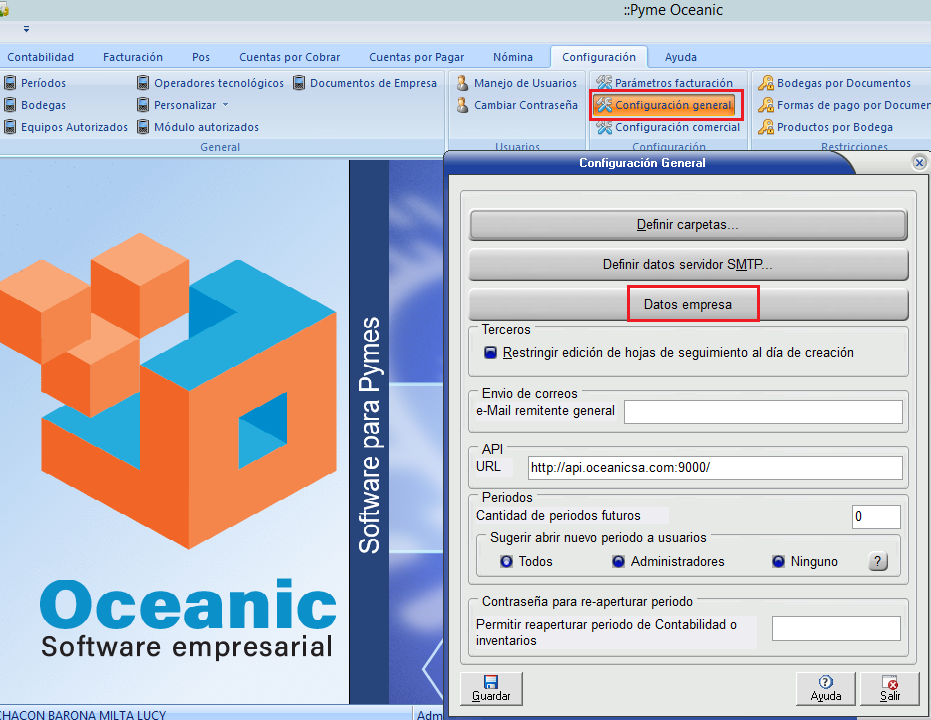Expand the quick access toolbar arrow
Screen dimensions: 931x720
pyautogui.click(x=26, y=29)
